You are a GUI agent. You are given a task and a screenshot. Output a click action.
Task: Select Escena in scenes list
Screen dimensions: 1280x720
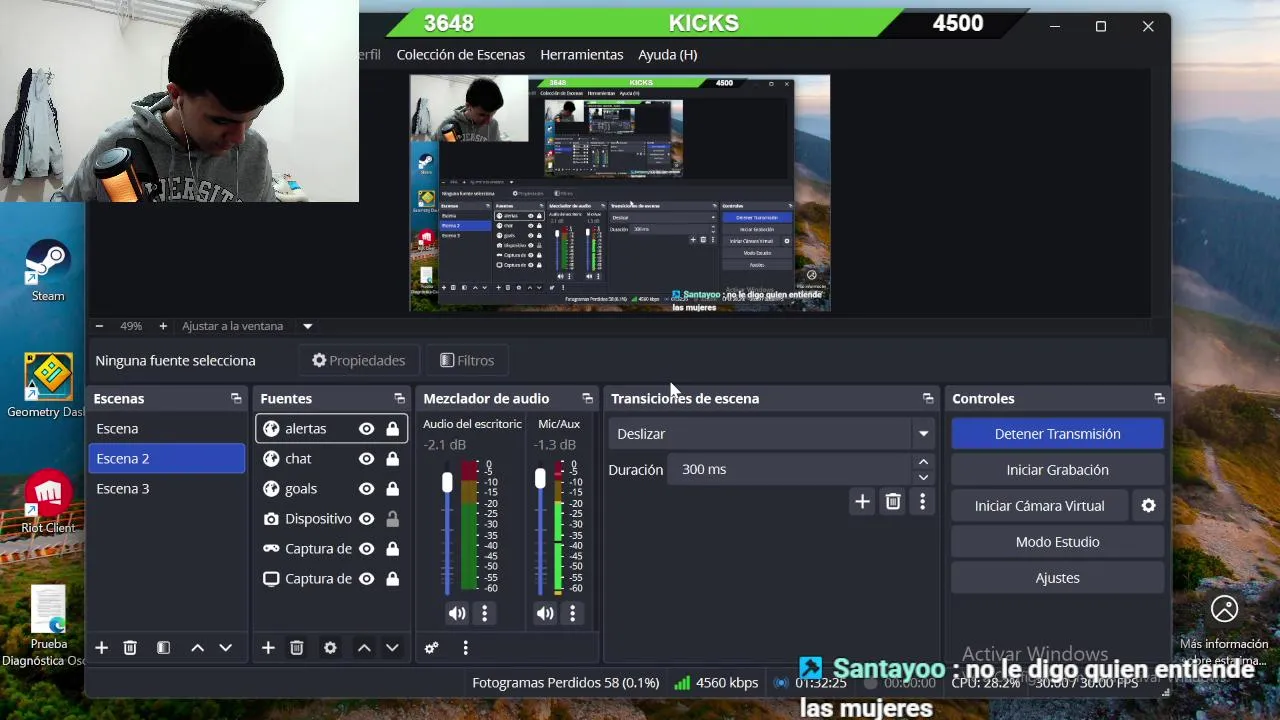(166, 429)
